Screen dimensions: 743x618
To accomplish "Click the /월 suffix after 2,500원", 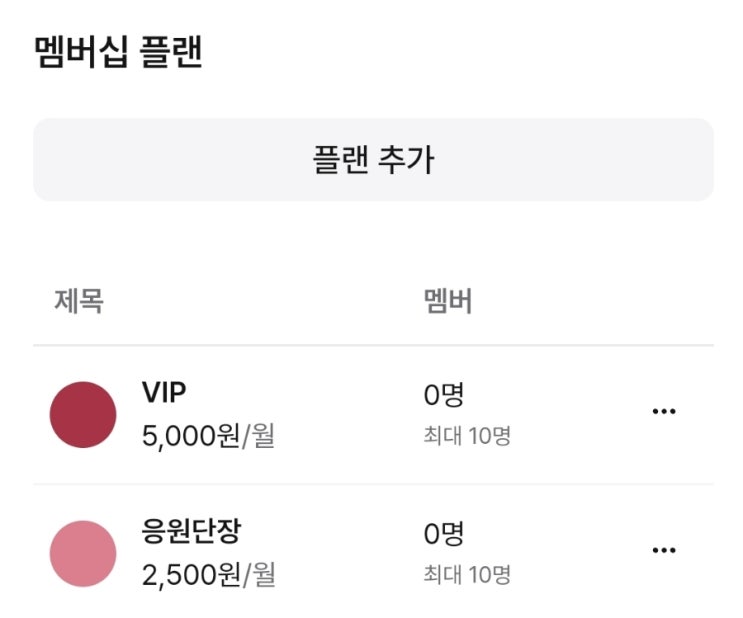I will click(256, 575).
